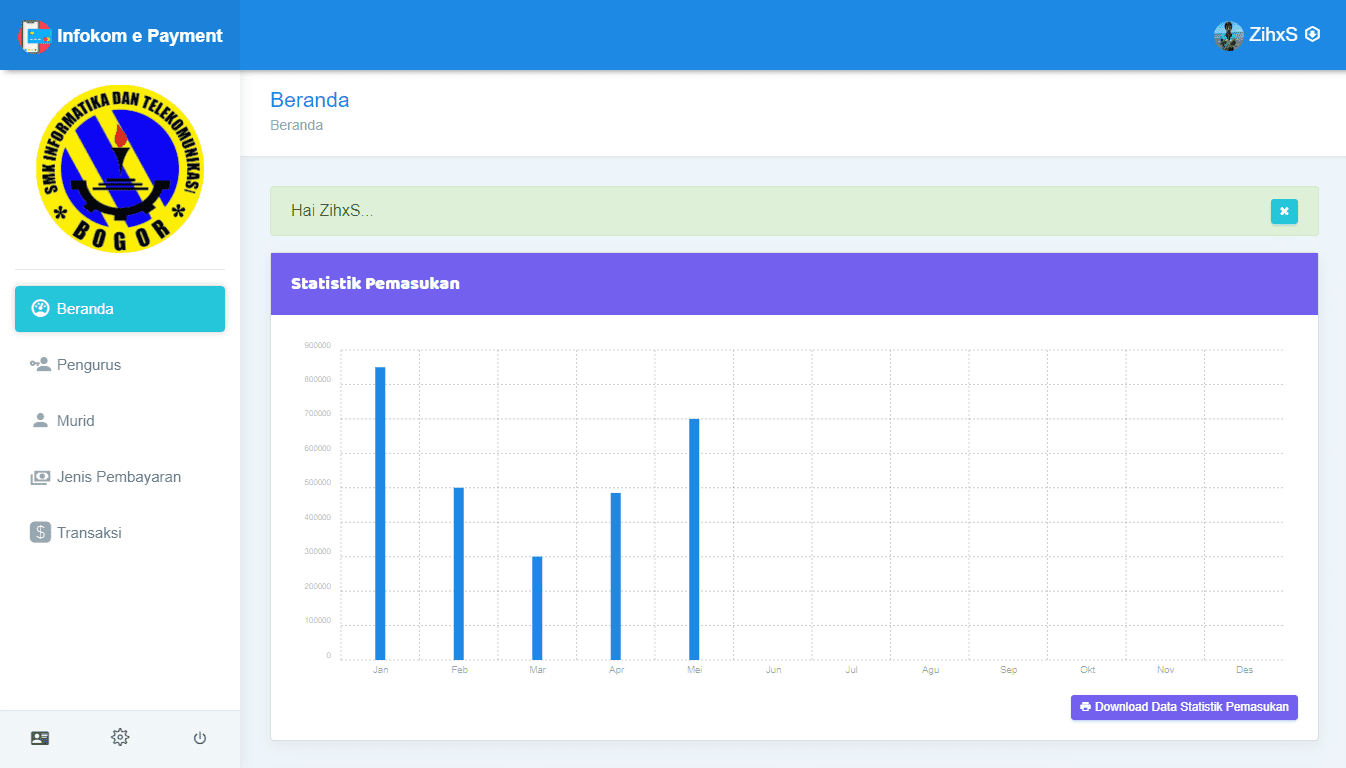Click the ZihxS username in header
Image resolution: width=1346 pixels, height=768 pixels.
pyautogui.click(x=1273, y=35)
